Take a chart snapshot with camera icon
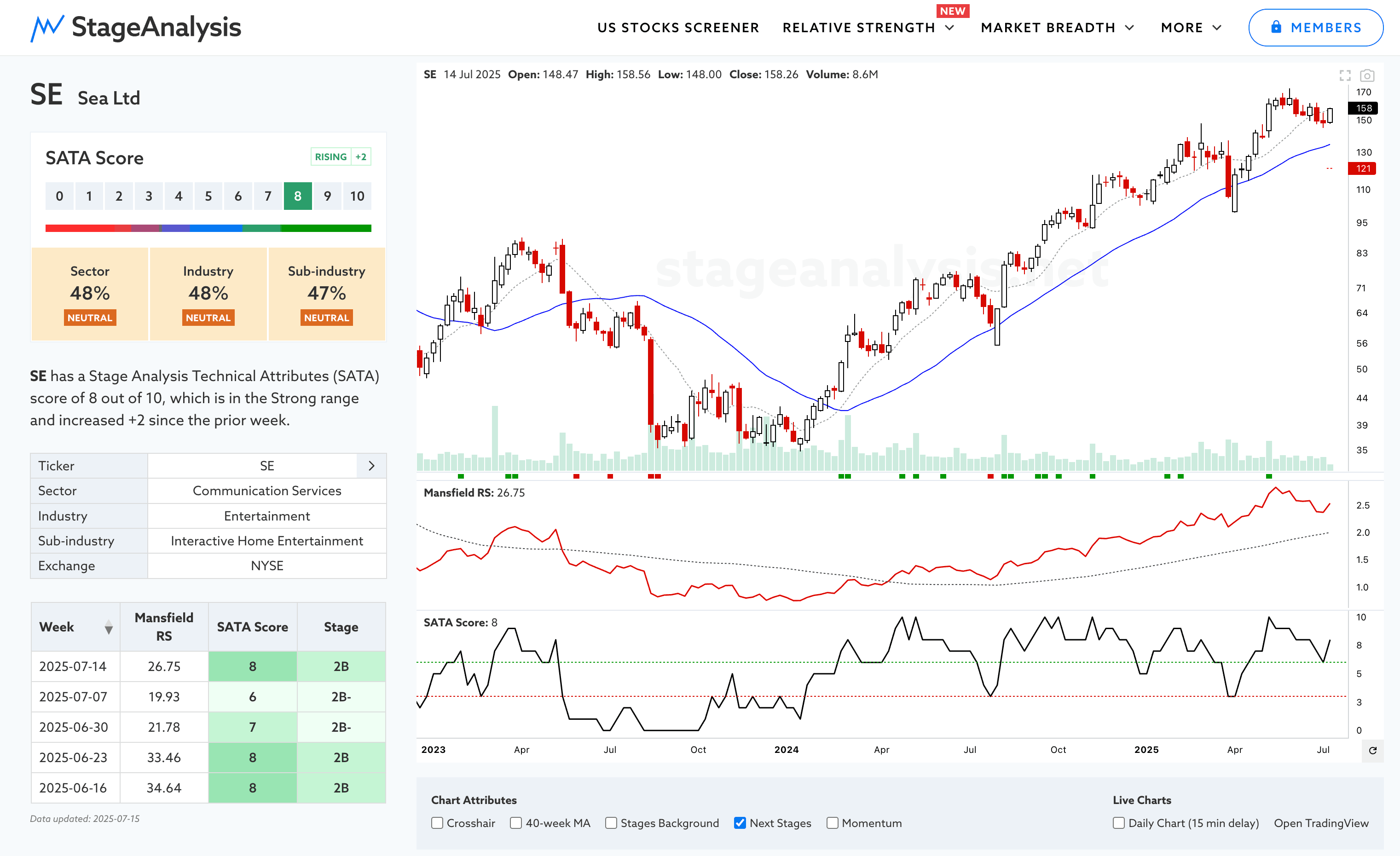Viewport: 1400px width, 856px height. pyautogui.click(x=1367, y=75)
